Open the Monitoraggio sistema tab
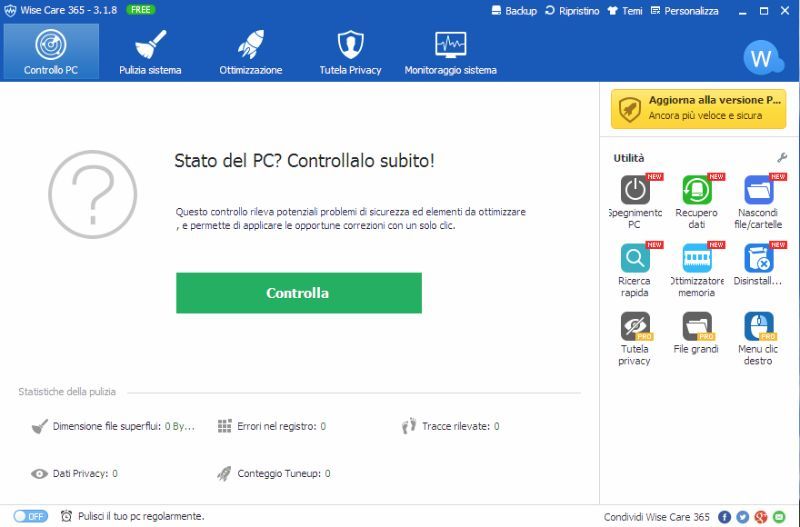 (451, 52)
